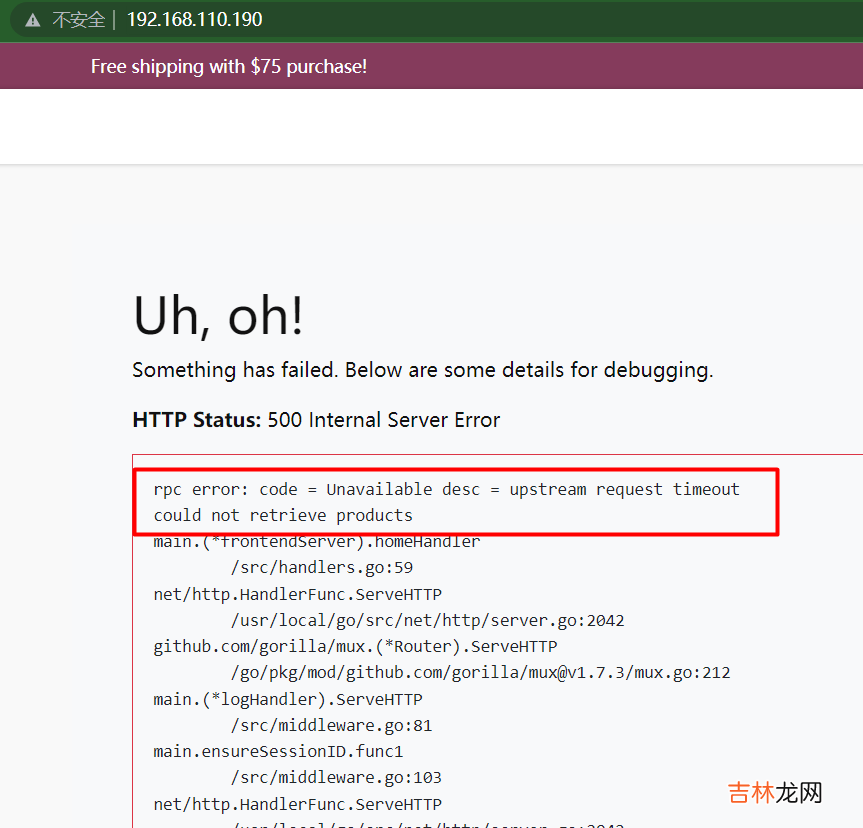Click the Free shipping with $75 banner
Viewport: 863px width, 828px height.
pos(228,67)
